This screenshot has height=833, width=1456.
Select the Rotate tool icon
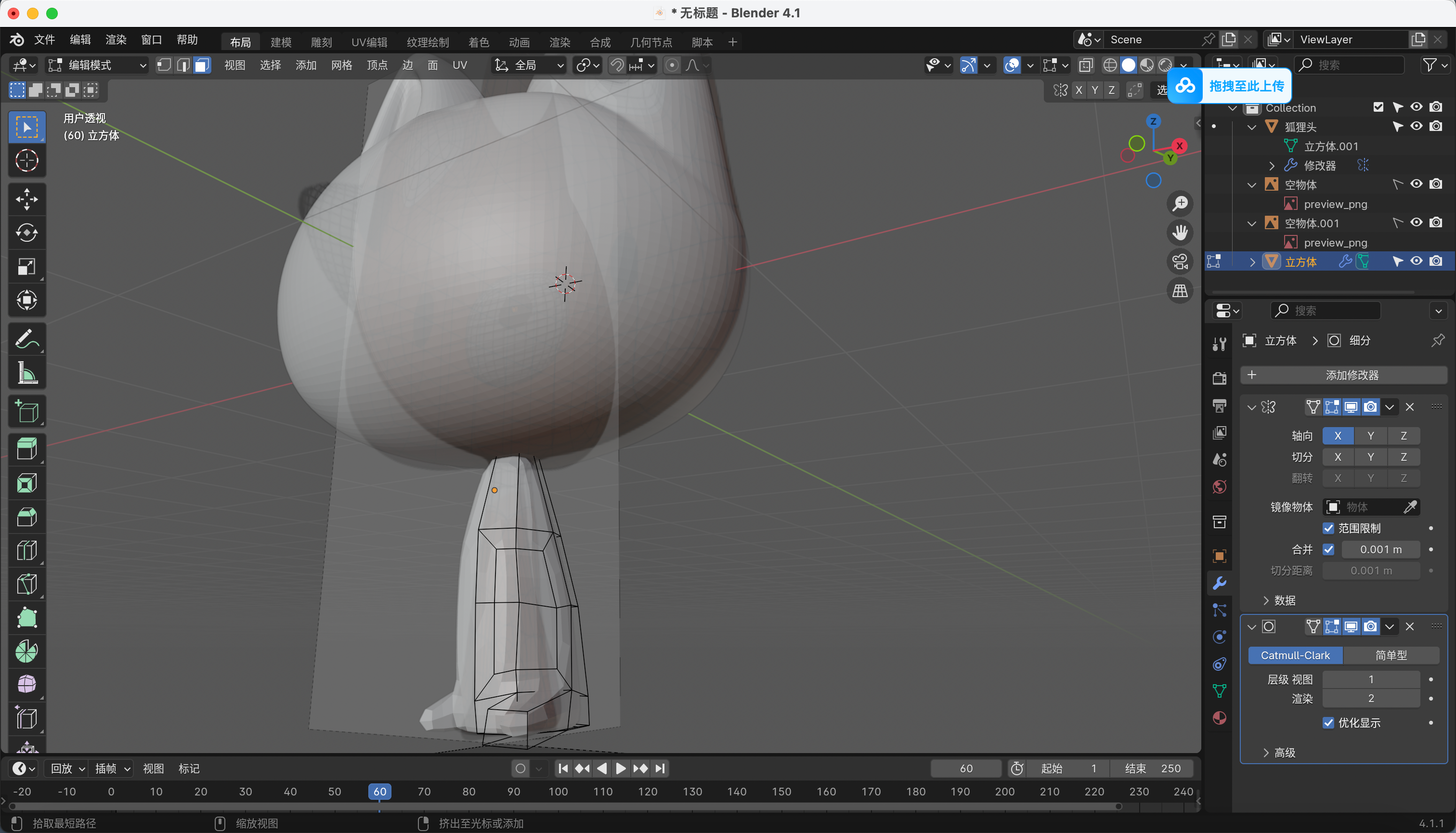[x=26, y=232]
